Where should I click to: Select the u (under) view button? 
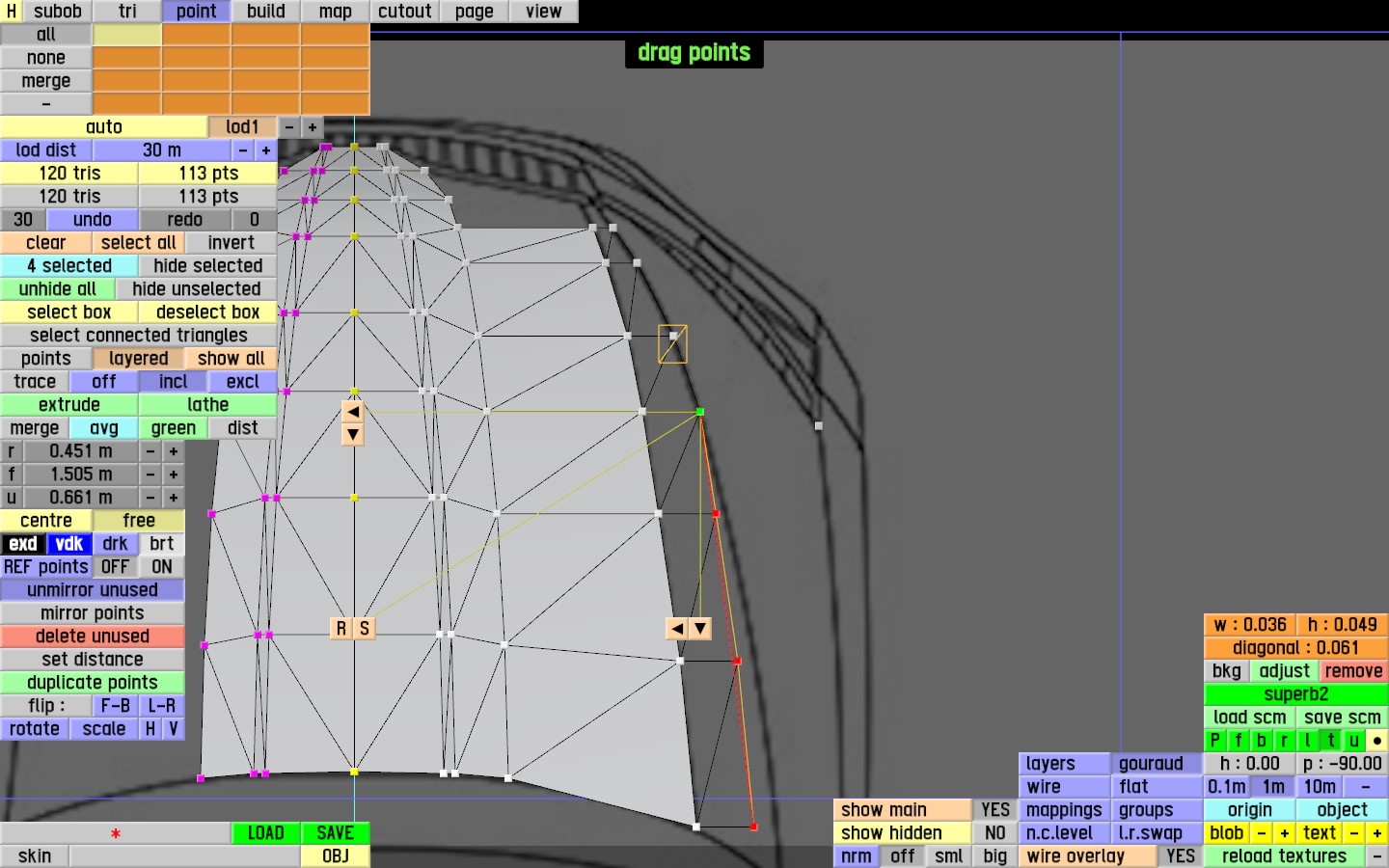[1354, 741]
